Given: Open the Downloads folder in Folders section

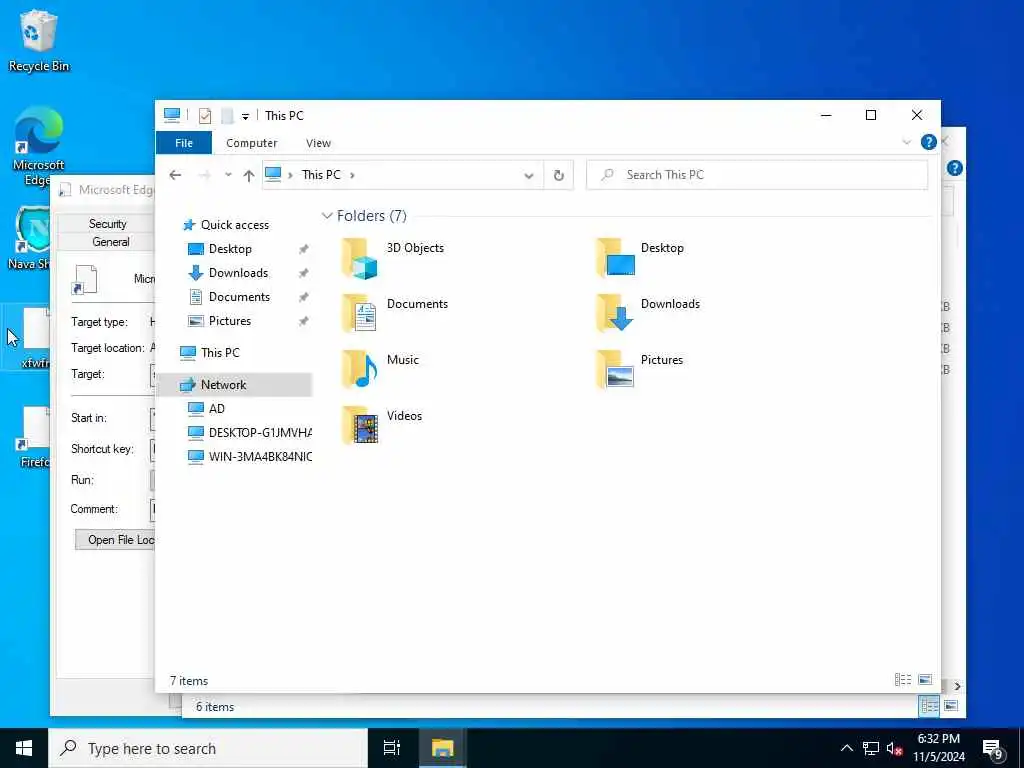Looking at the screenshot, I should [648, 313].
